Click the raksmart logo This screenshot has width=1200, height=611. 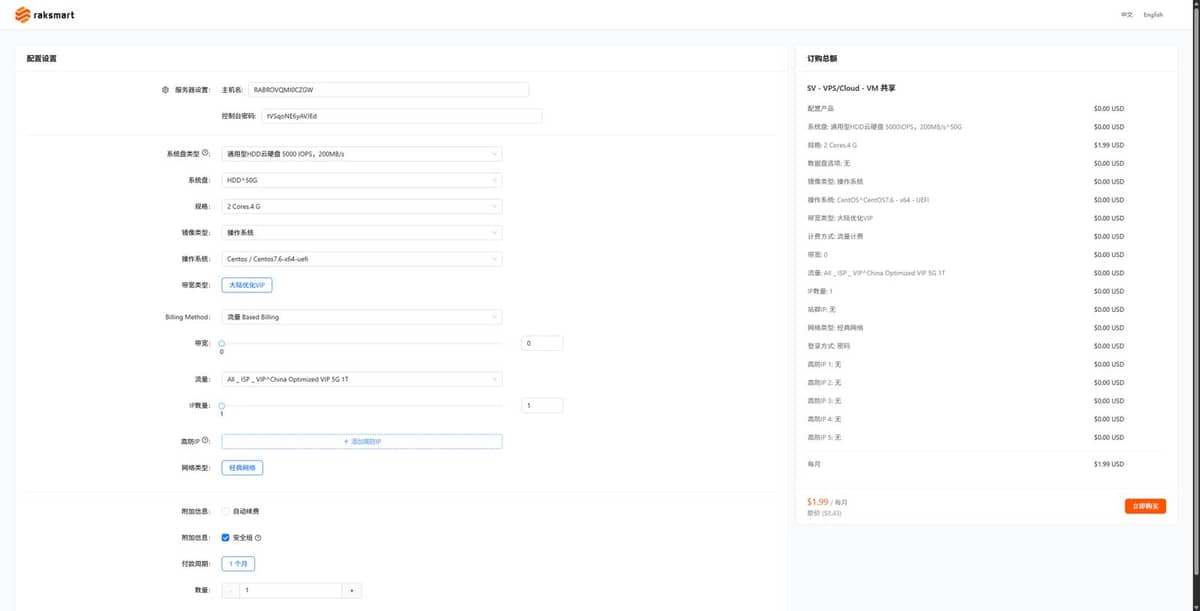(45, 15)
